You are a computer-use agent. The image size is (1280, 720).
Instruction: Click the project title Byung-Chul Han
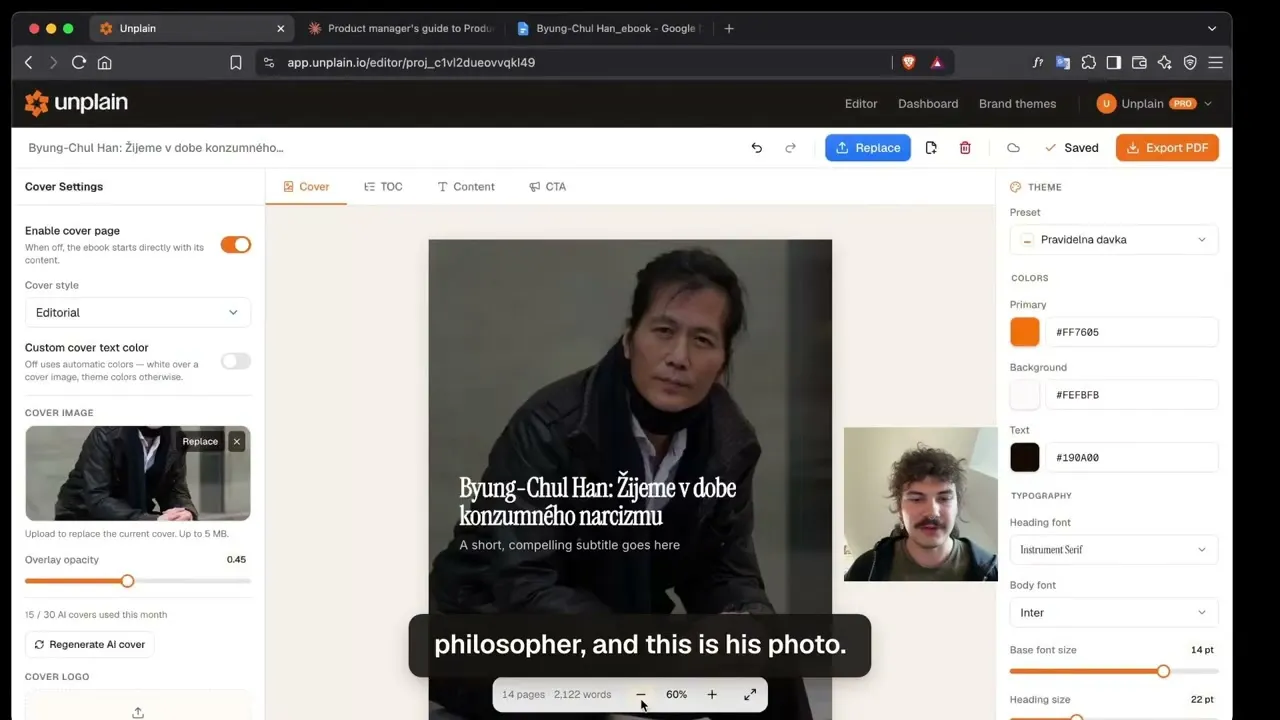(156, 148)
